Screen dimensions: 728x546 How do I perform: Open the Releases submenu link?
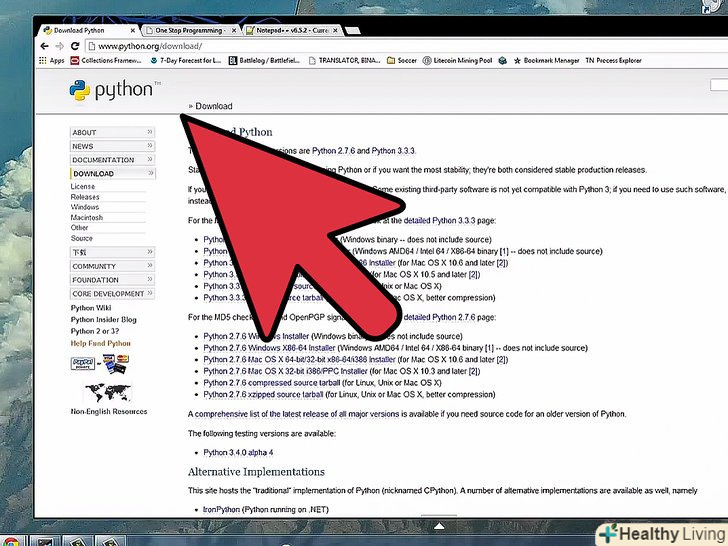85,197
